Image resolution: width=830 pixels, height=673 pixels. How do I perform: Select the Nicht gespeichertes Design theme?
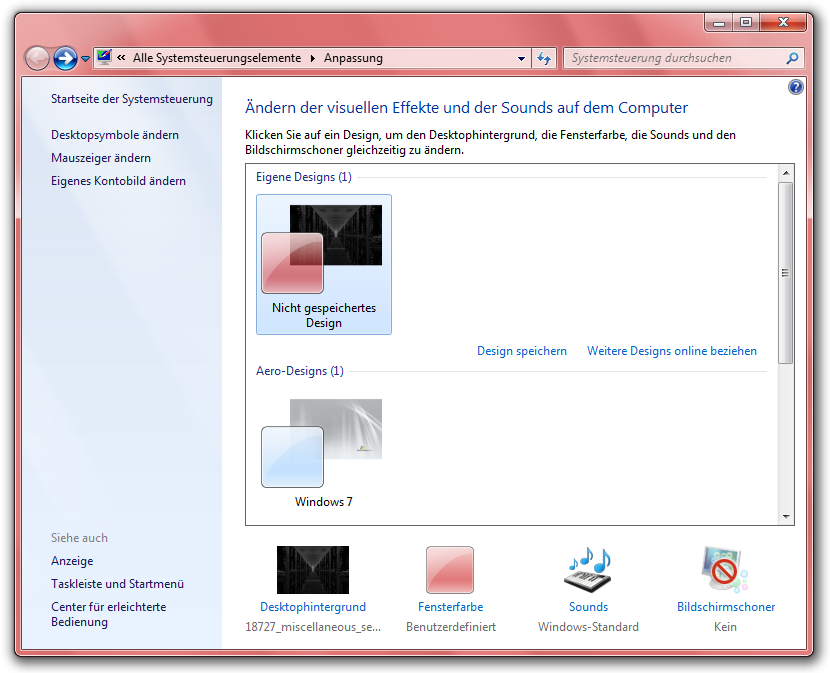pos(323,263)
